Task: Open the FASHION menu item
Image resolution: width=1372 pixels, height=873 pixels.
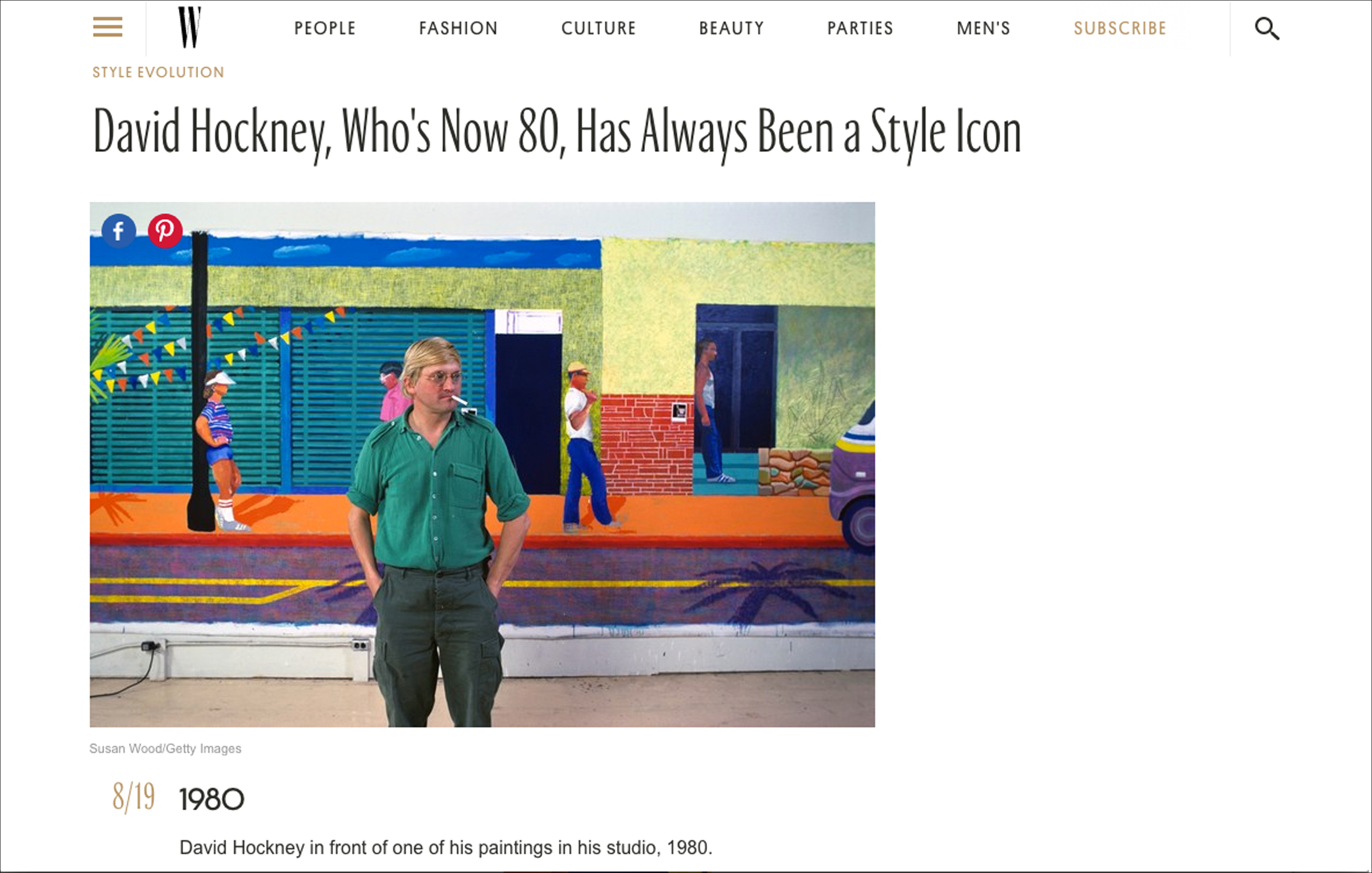Action: click(x=458, y=28)
